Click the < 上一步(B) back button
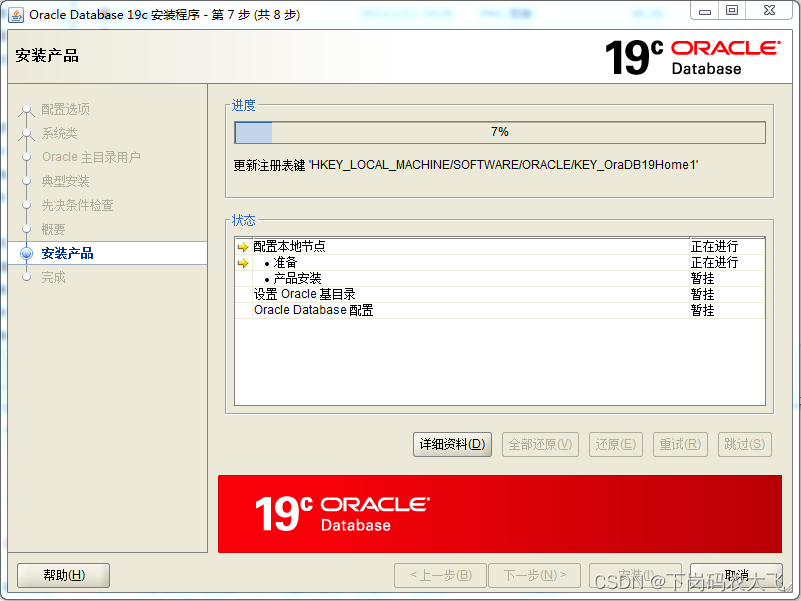This screenshot has width=801, height=601. pyautogui.click(x=441, y=575)
